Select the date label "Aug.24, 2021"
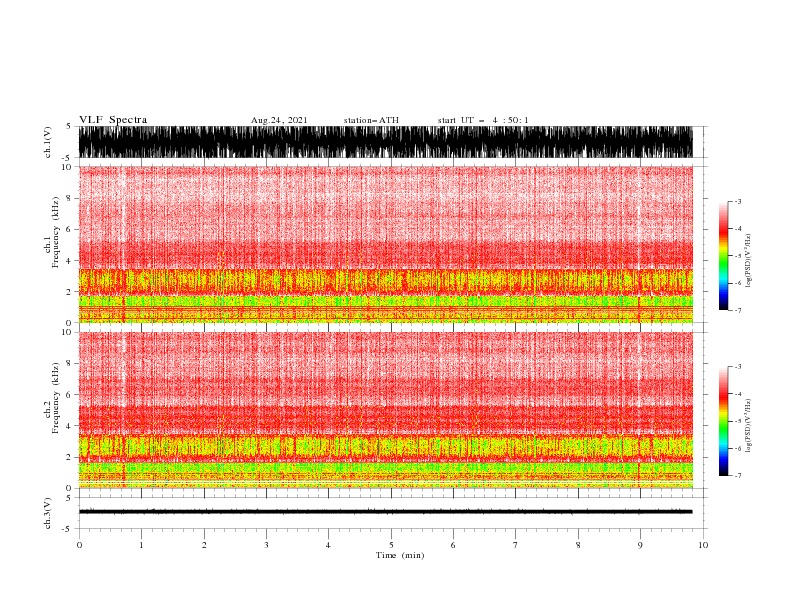The height and width of the screenshot is (612, 792). pyautogui.click(x=279, y=120)
